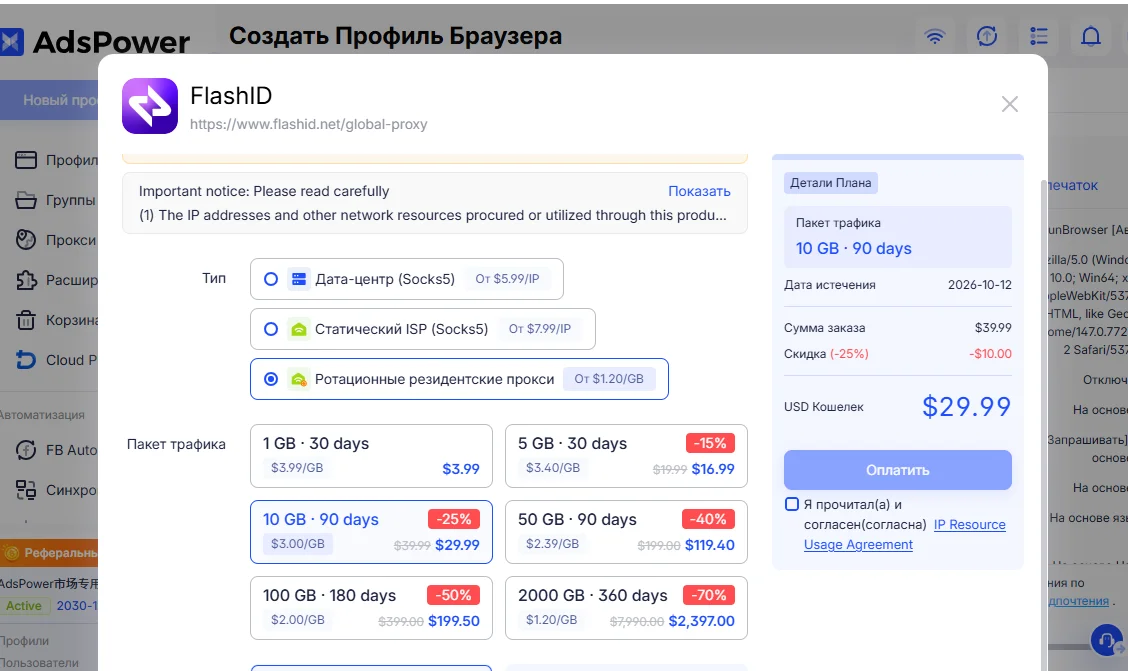The width and height of the screenshot is (1128, 671).
Task: Click the Сумма заказа $39.99 value
Action: point(993,328)
